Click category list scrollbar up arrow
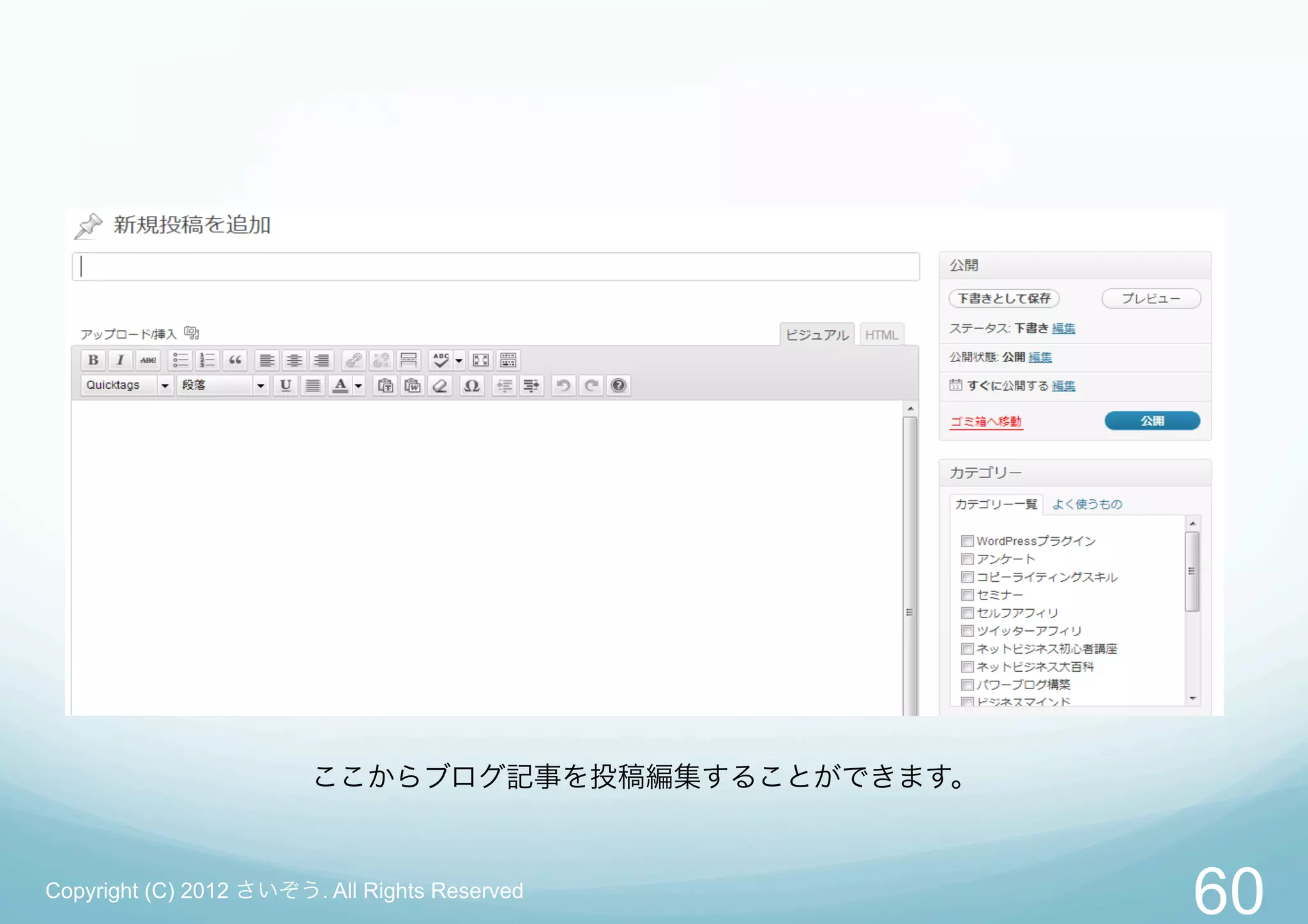1308x924 pixels. [1192, 524]
